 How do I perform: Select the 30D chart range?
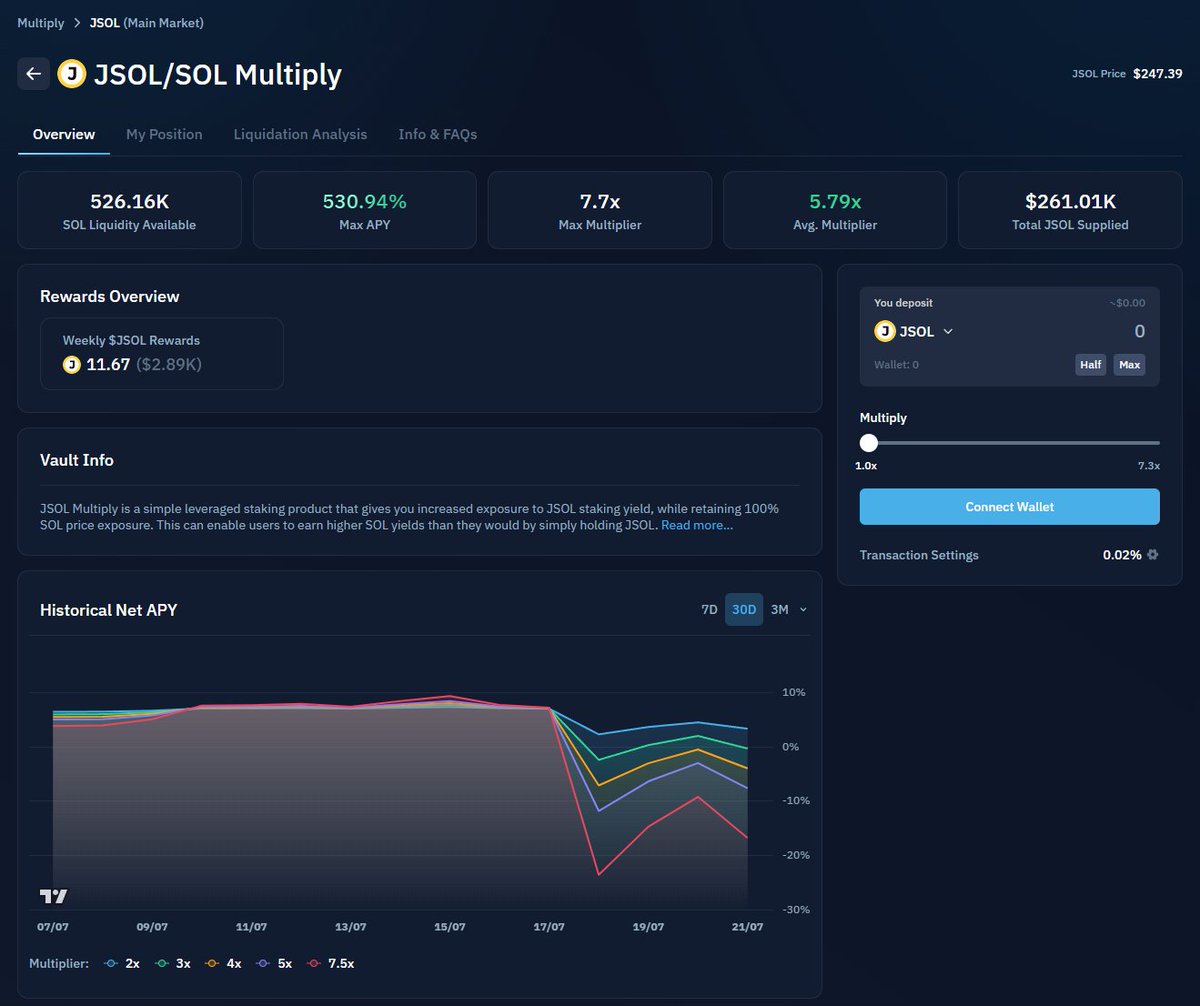tap(744, 609)
